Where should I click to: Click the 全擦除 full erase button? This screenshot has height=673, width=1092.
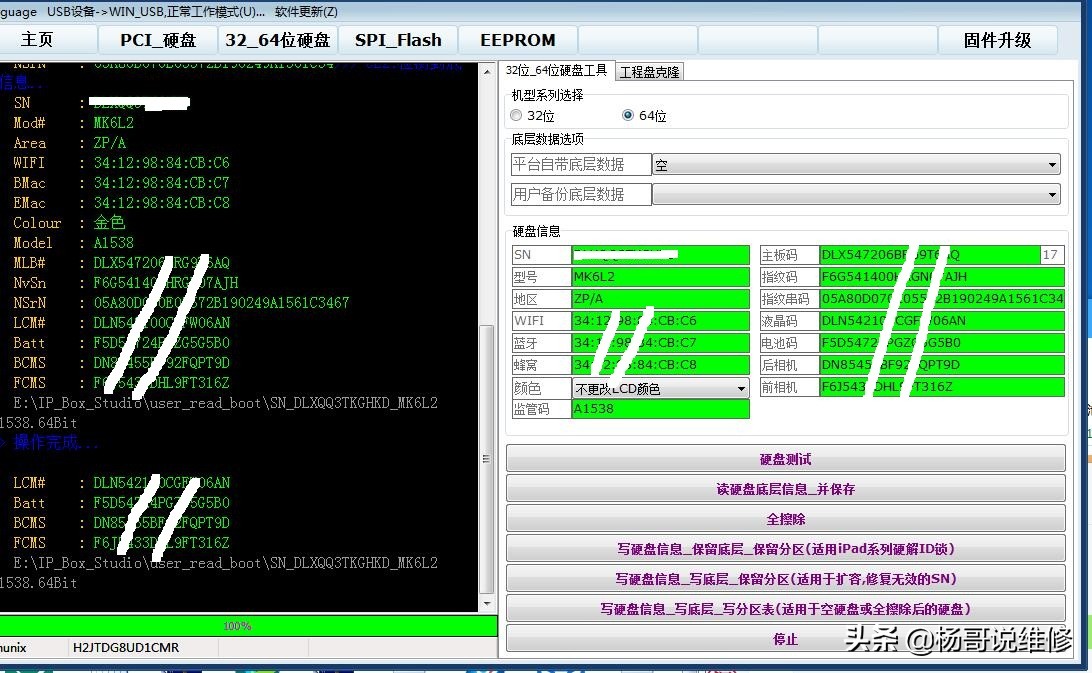coord(783,518)
